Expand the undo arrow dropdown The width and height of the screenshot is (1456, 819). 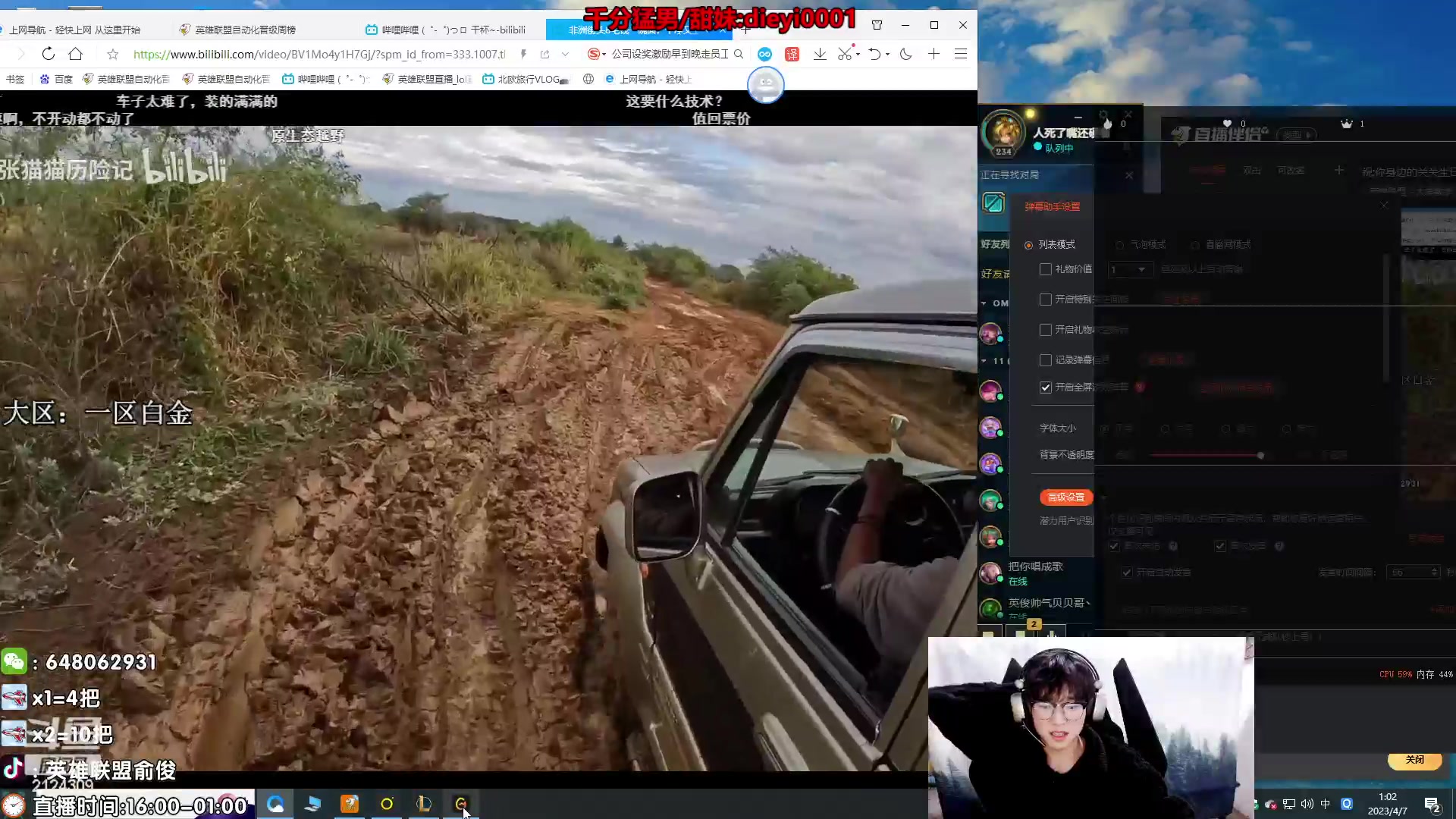click(887, 55)
